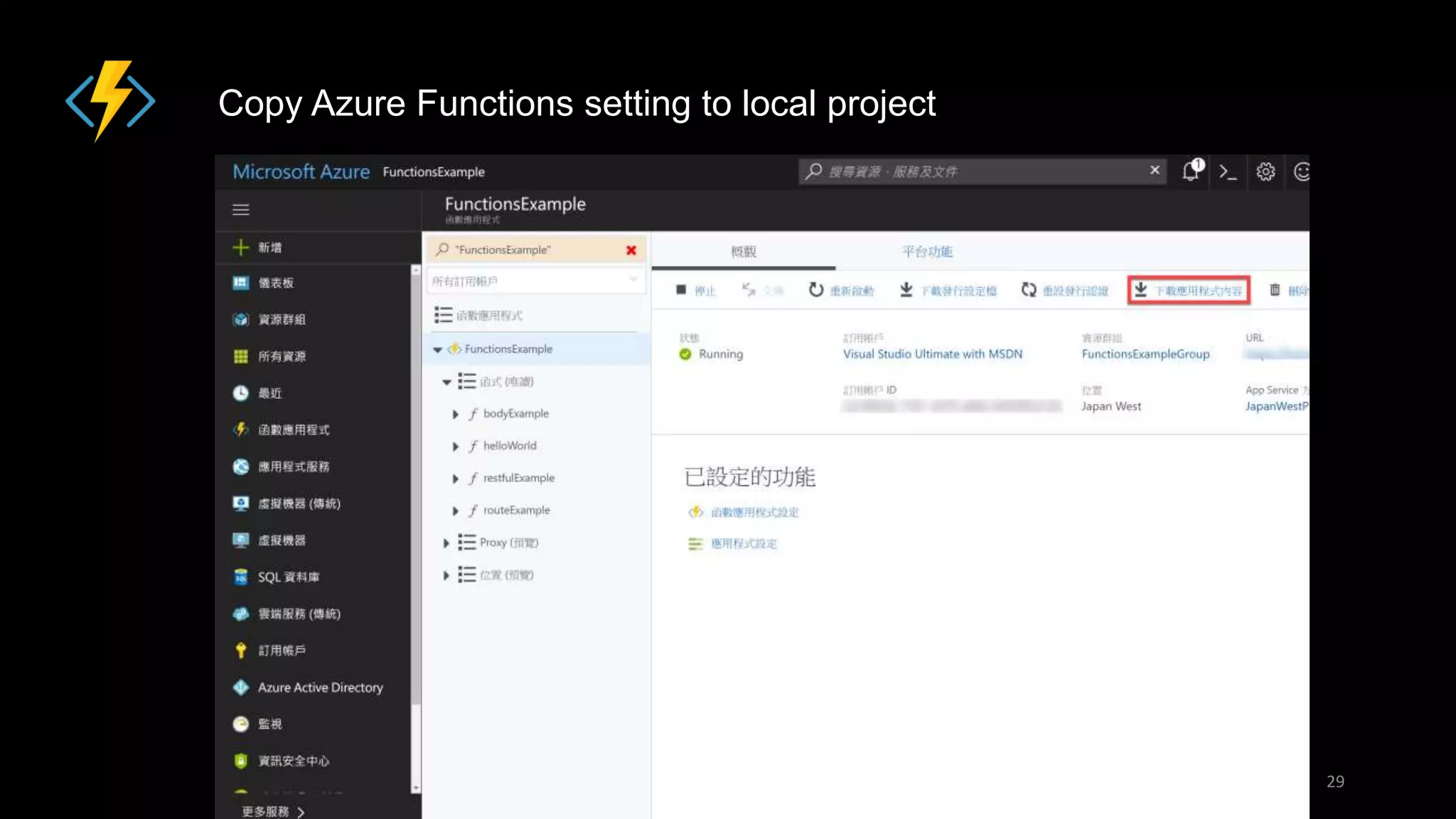Viewport: 1456px width, 819px height.
Task: Expand the 位置 (預覽) slots node
Action: click(x=446, y=575)
